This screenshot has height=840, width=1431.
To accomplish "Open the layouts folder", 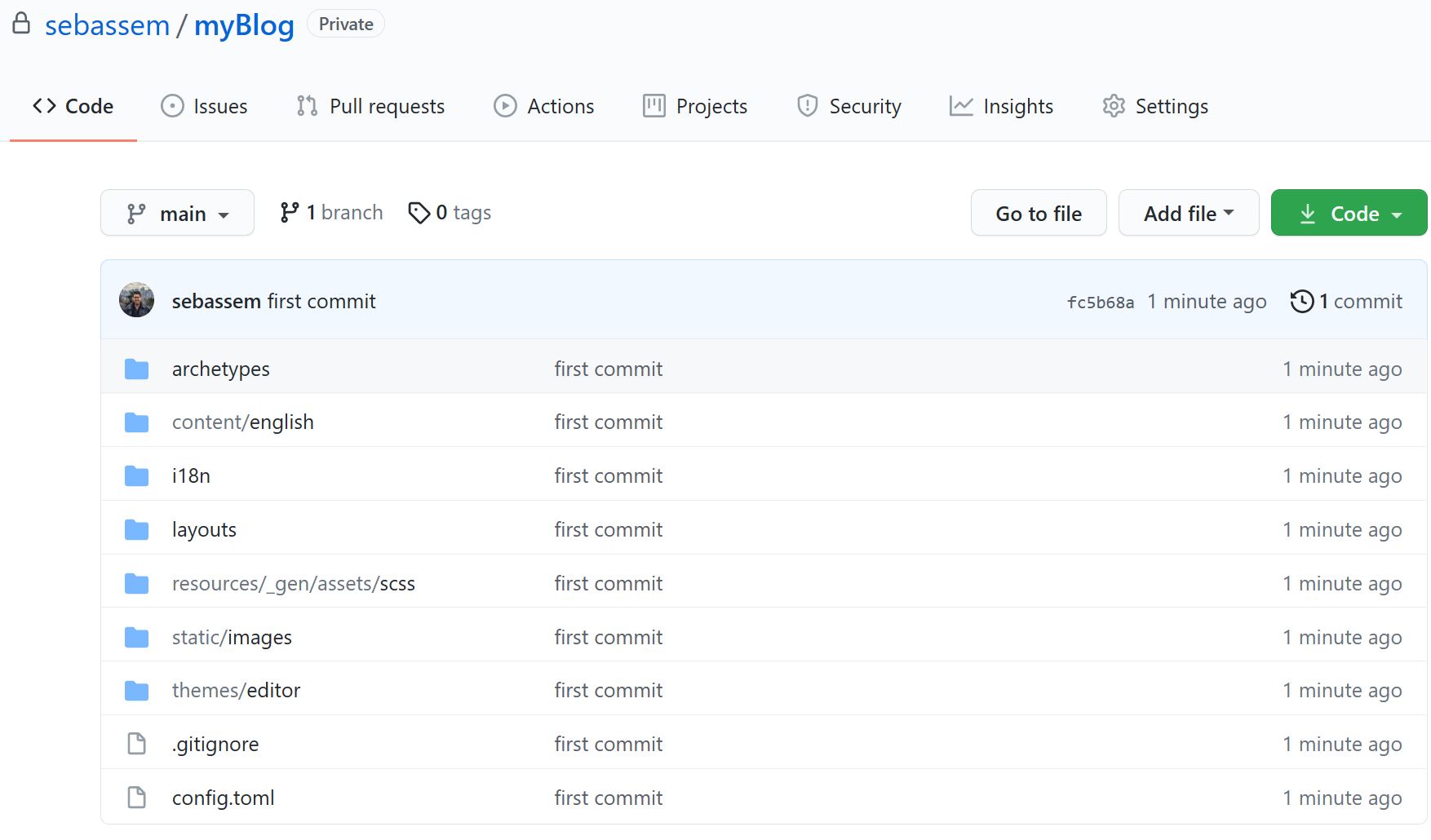I will (204, 530).
